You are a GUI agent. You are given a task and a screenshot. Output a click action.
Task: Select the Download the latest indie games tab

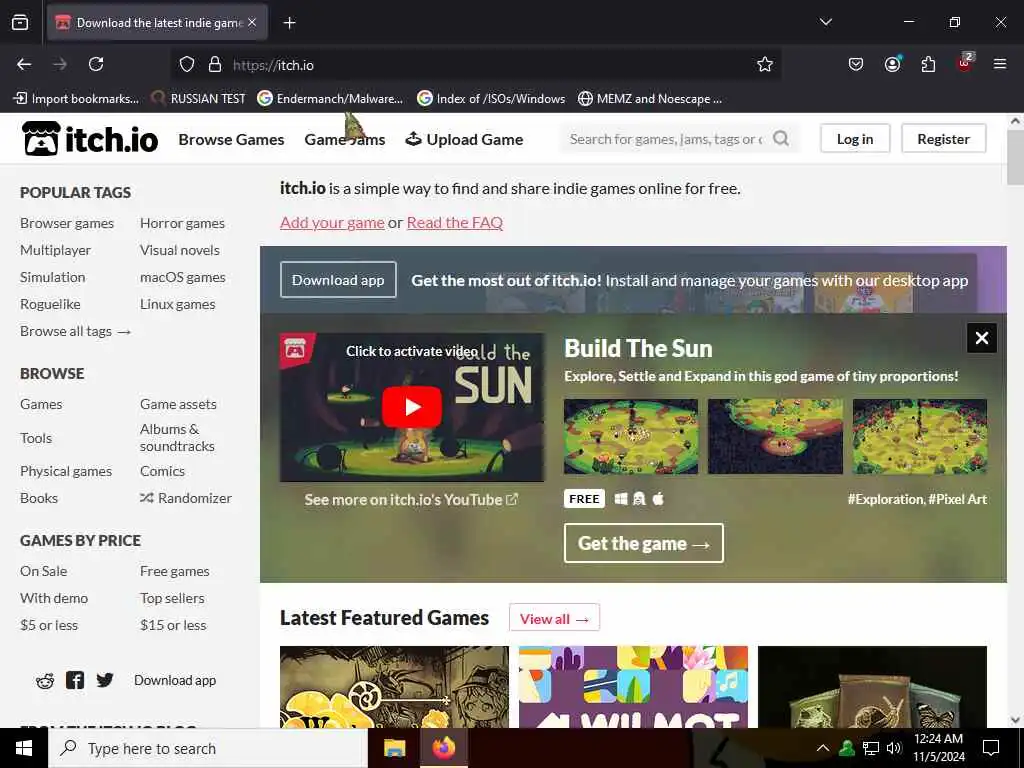coord(157,23)
